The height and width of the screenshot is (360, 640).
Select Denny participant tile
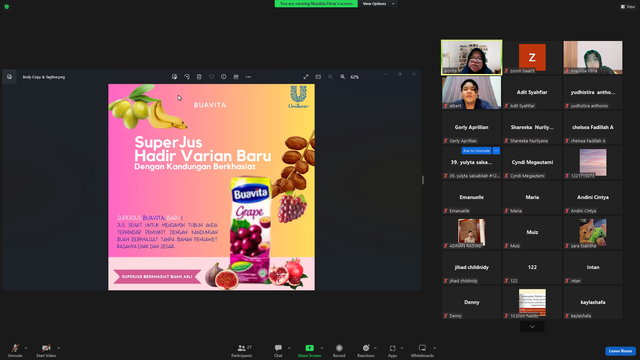(471, 302)
